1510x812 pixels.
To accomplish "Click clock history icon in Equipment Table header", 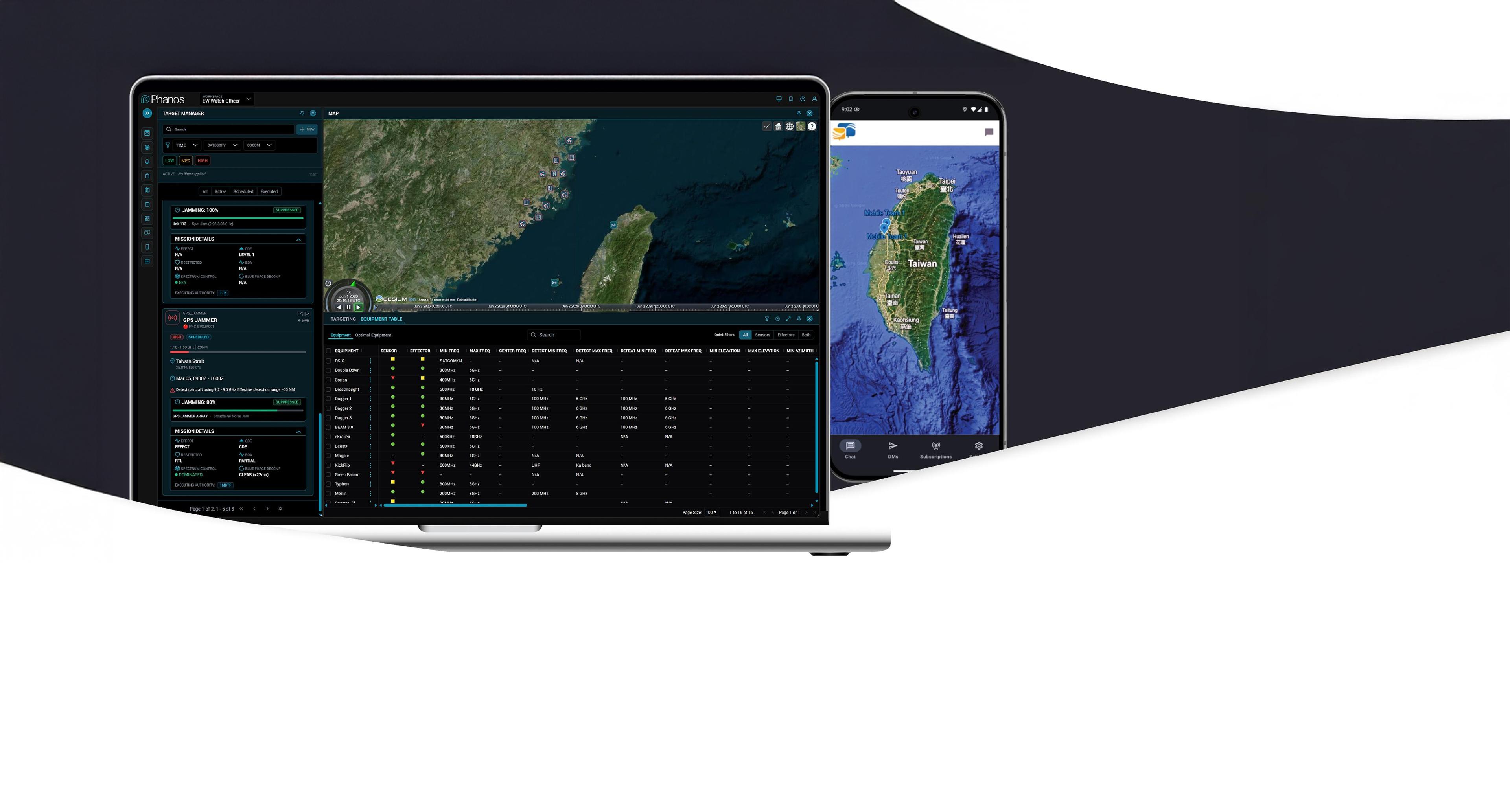I will [x=777, y=319].
